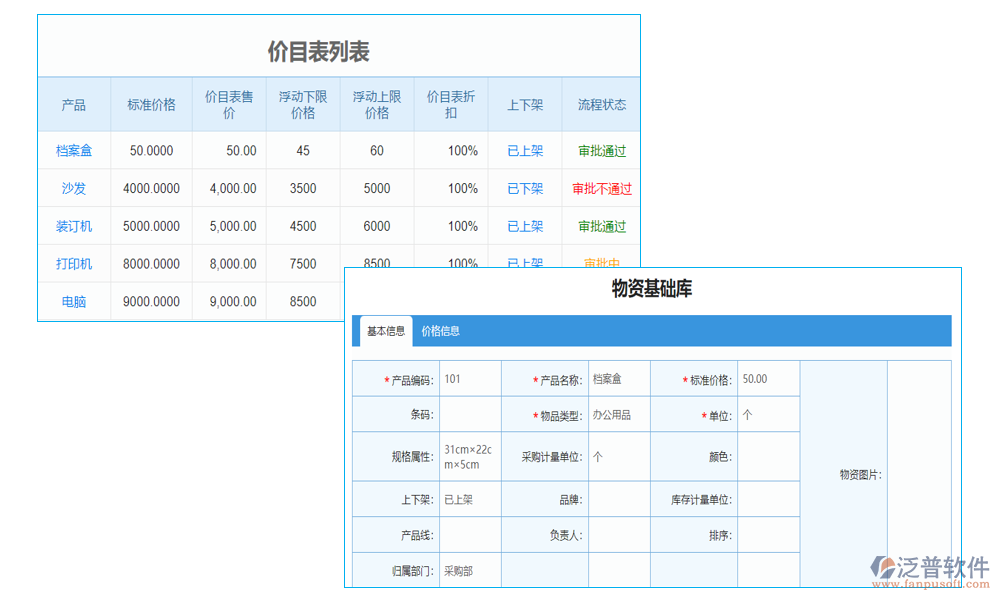Click the 产品编码 input showing 101

tap(470, 378)
